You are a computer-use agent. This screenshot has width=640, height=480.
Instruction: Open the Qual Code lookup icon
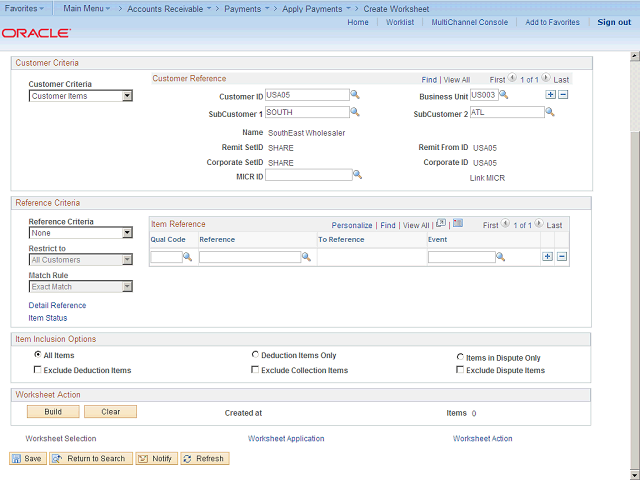click(x=187, y=257)
